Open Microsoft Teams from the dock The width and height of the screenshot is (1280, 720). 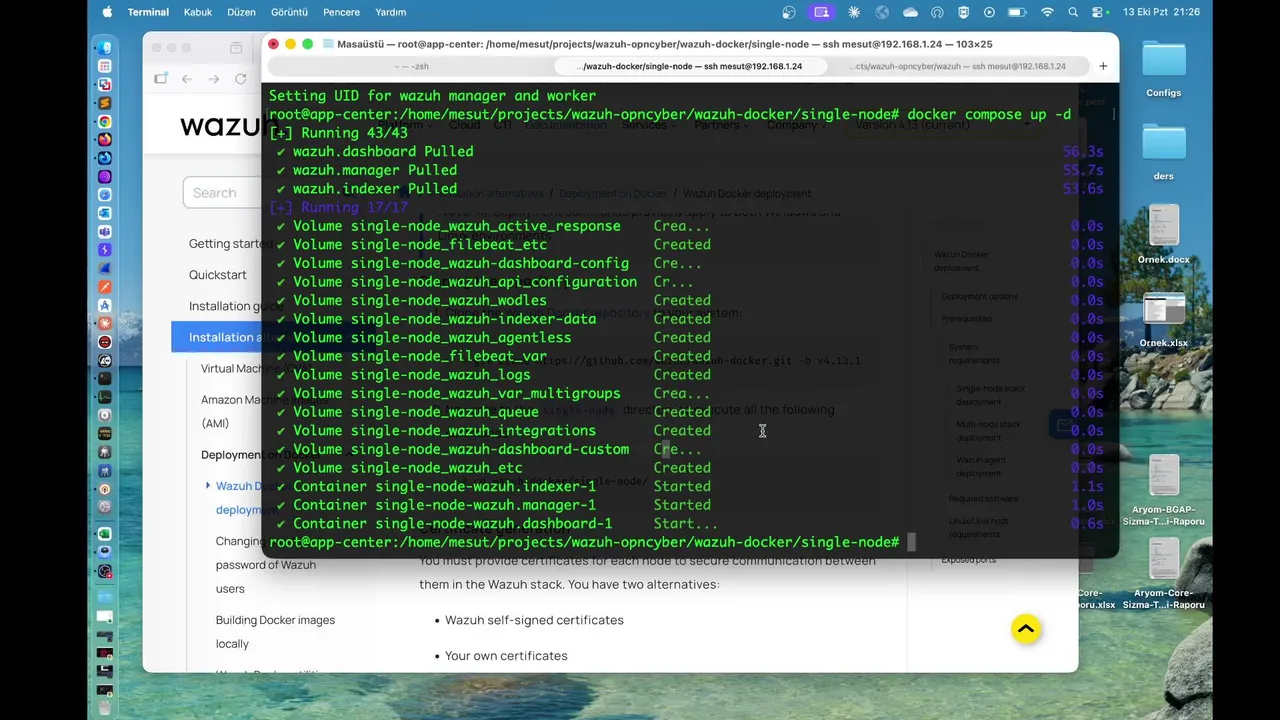(x=105, y=233)
